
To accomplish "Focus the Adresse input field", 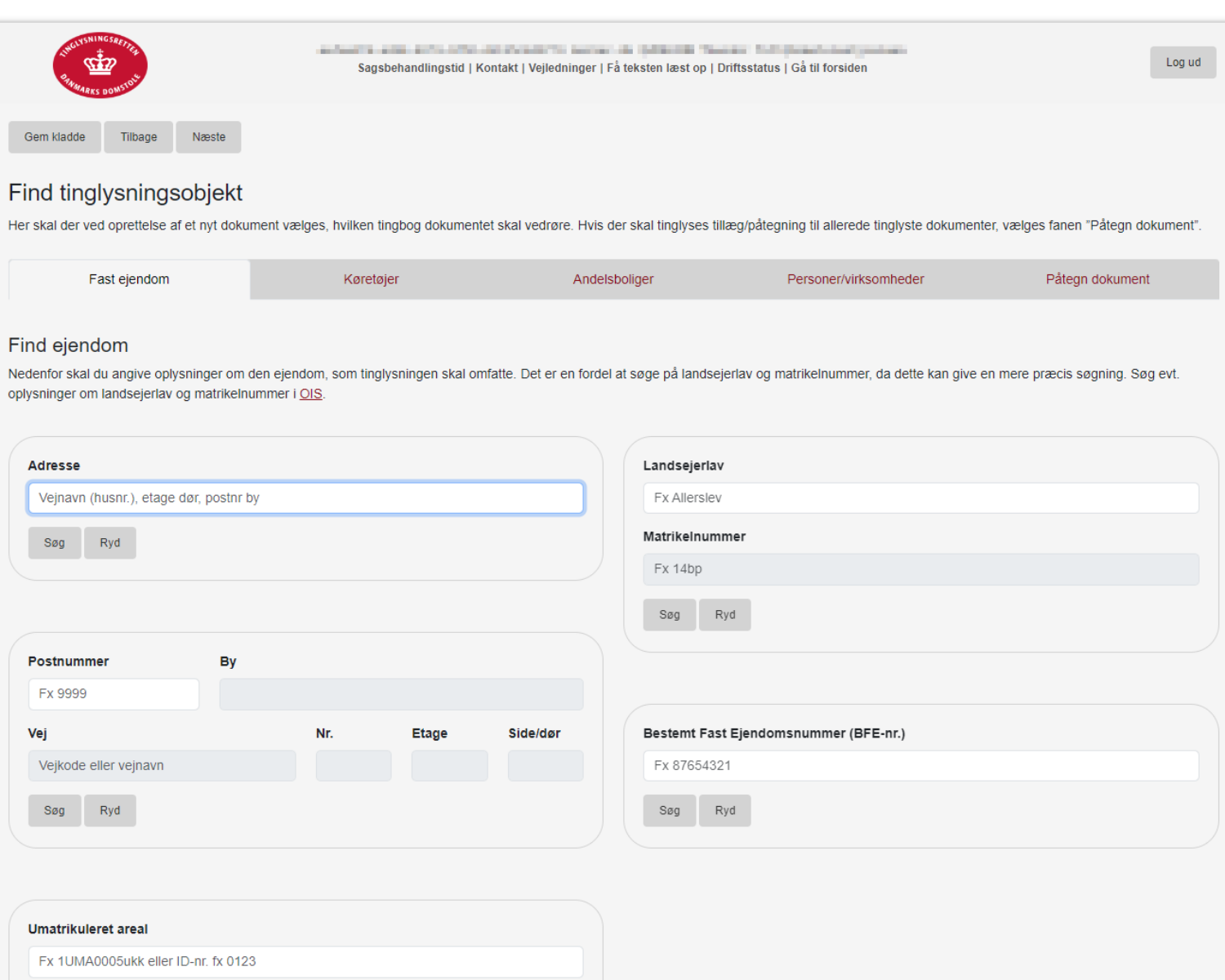I will tap(305, 498).
